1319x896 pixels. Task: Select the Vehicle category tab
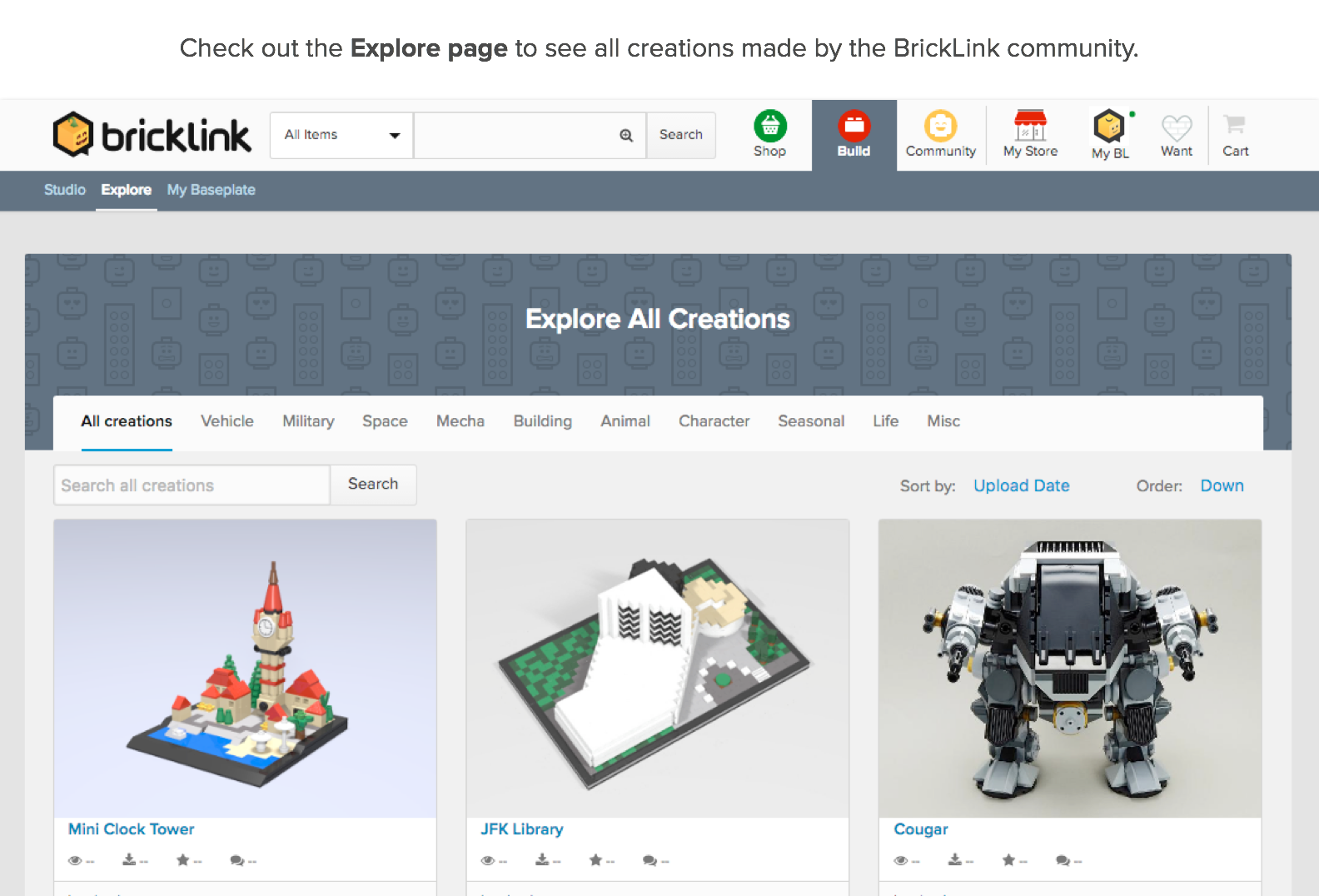pos(227,421)
